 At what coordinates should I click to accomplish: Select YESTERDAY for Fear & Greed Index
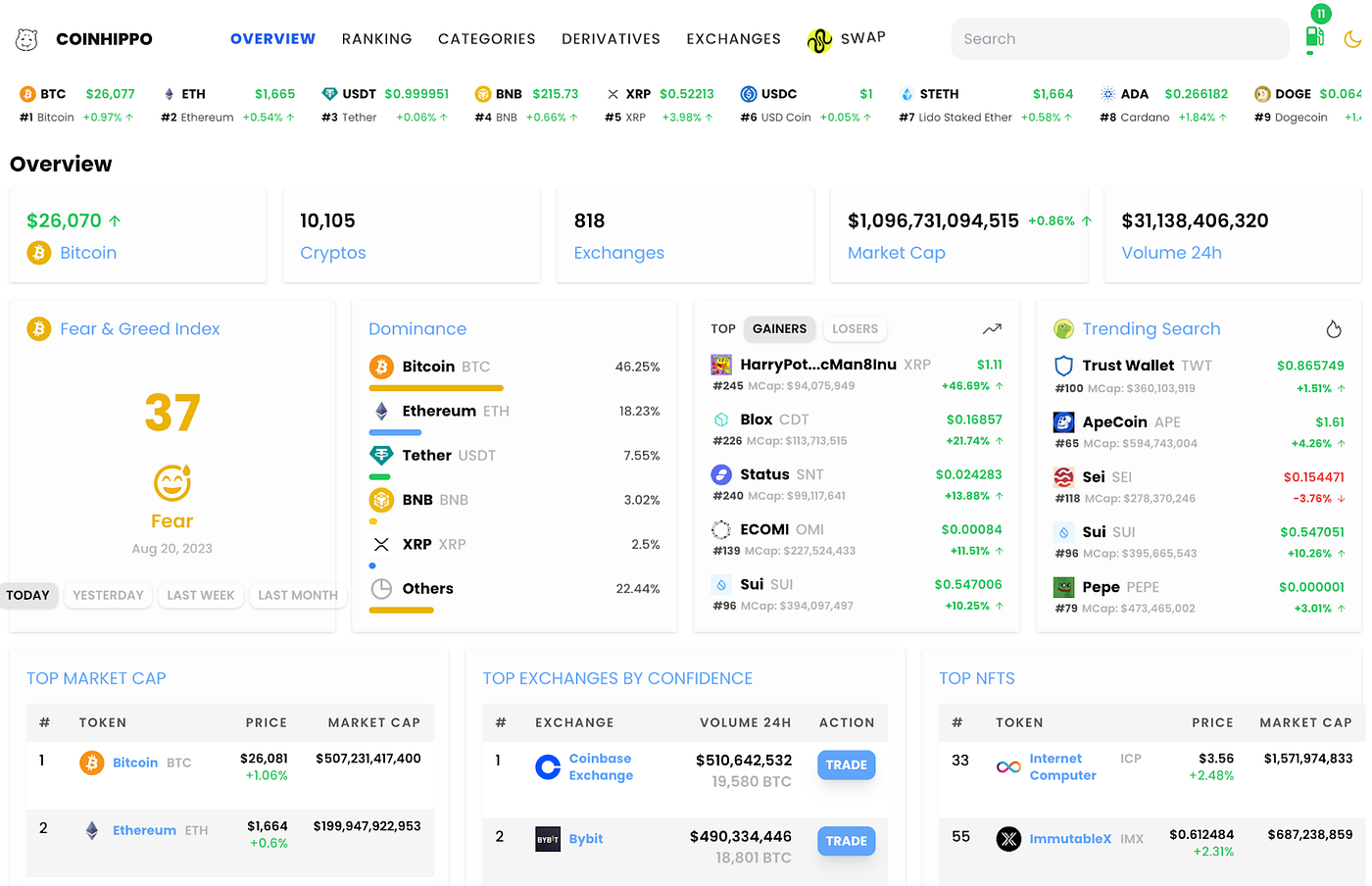coord(108,595)
